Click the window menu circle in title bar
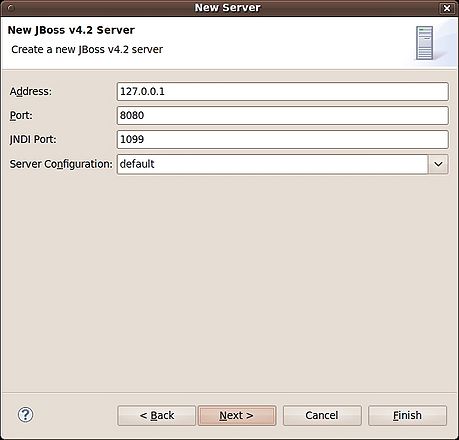459x440 pixels. tap(10, 8)
